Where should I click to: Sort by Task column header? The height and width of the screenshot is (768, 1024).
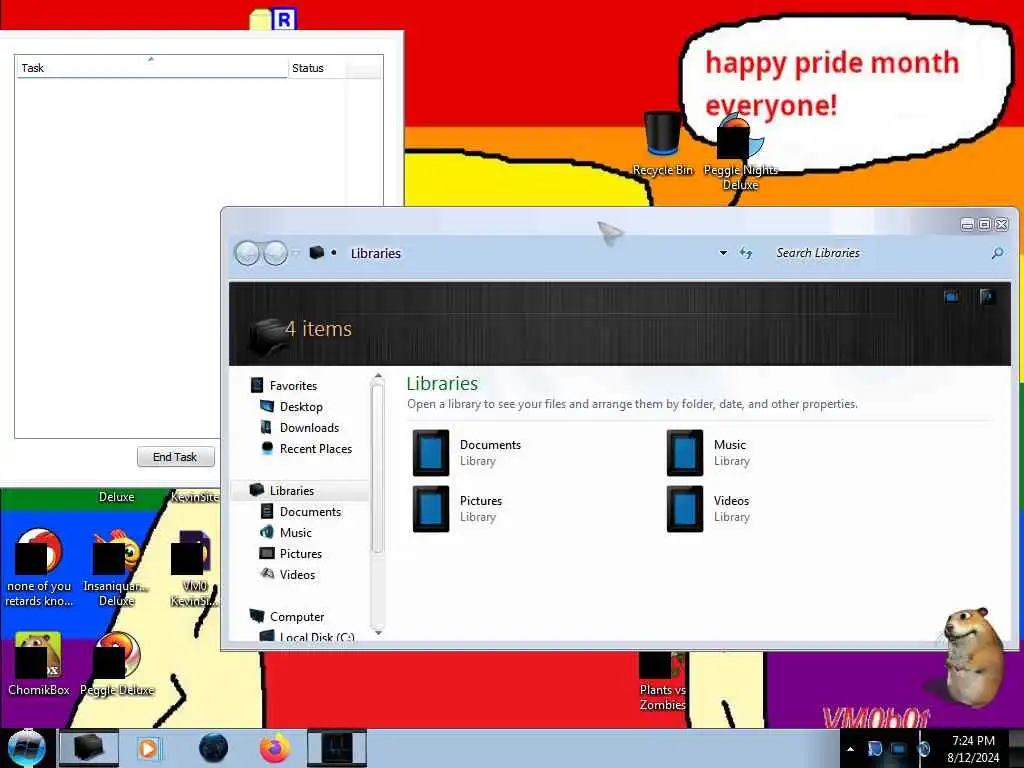(152, 68)
